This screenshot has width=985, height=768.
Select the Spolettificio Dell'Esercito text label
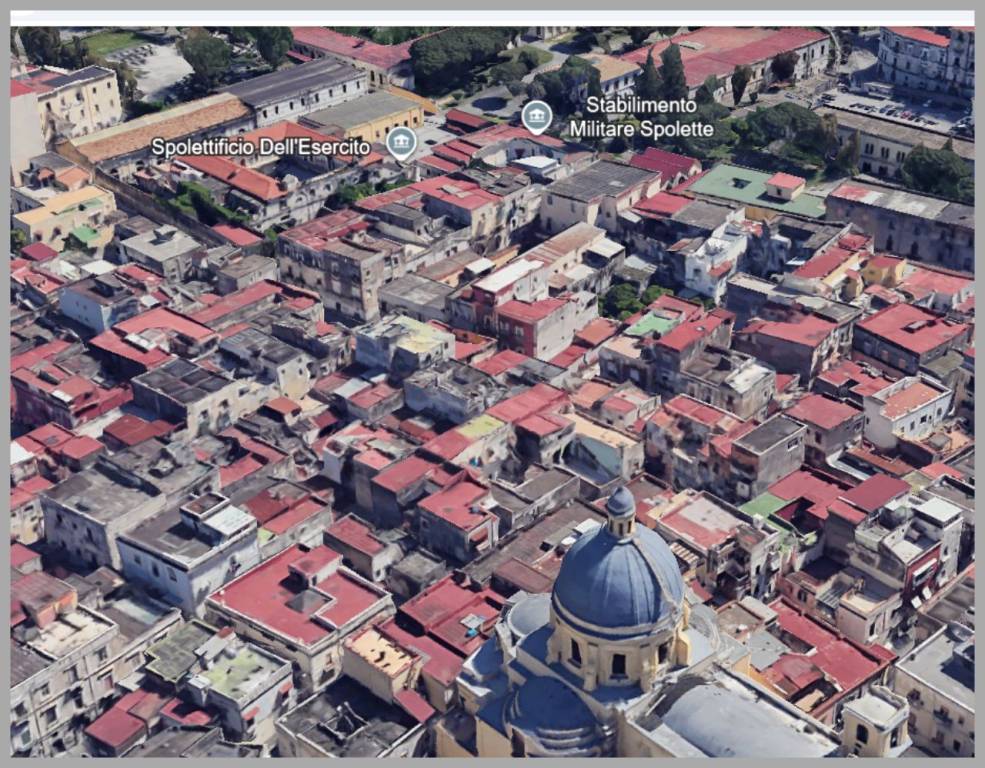tap(261, 147)
